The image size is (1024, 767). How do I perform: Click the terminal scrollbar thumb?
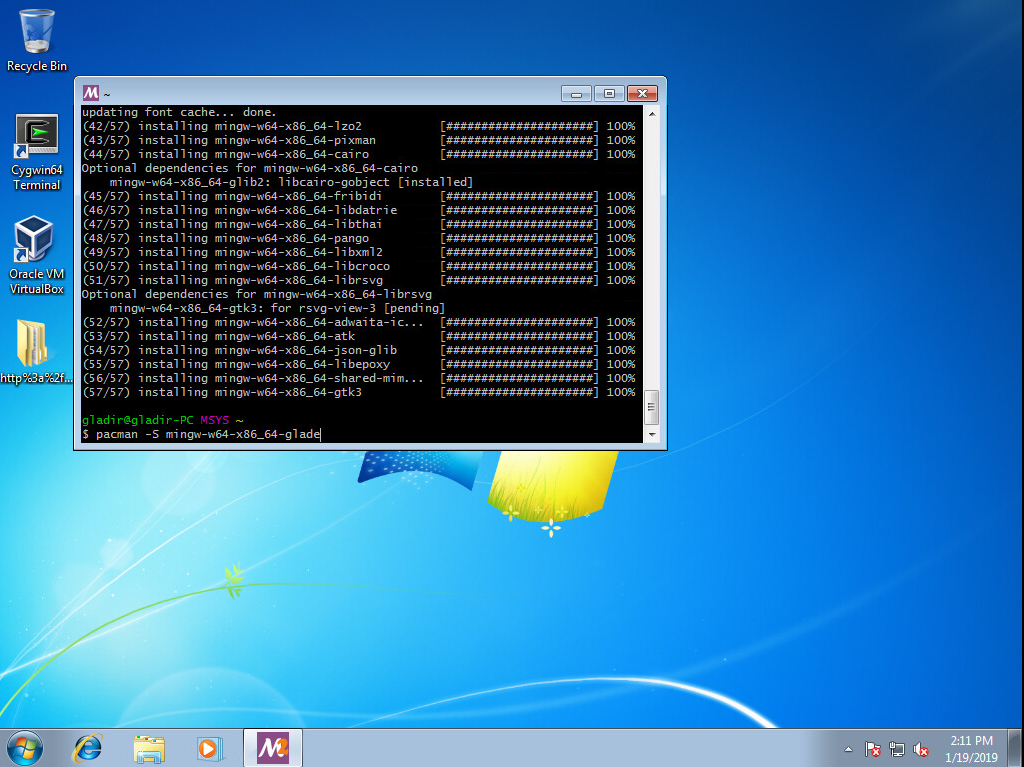tap(652, 407)
